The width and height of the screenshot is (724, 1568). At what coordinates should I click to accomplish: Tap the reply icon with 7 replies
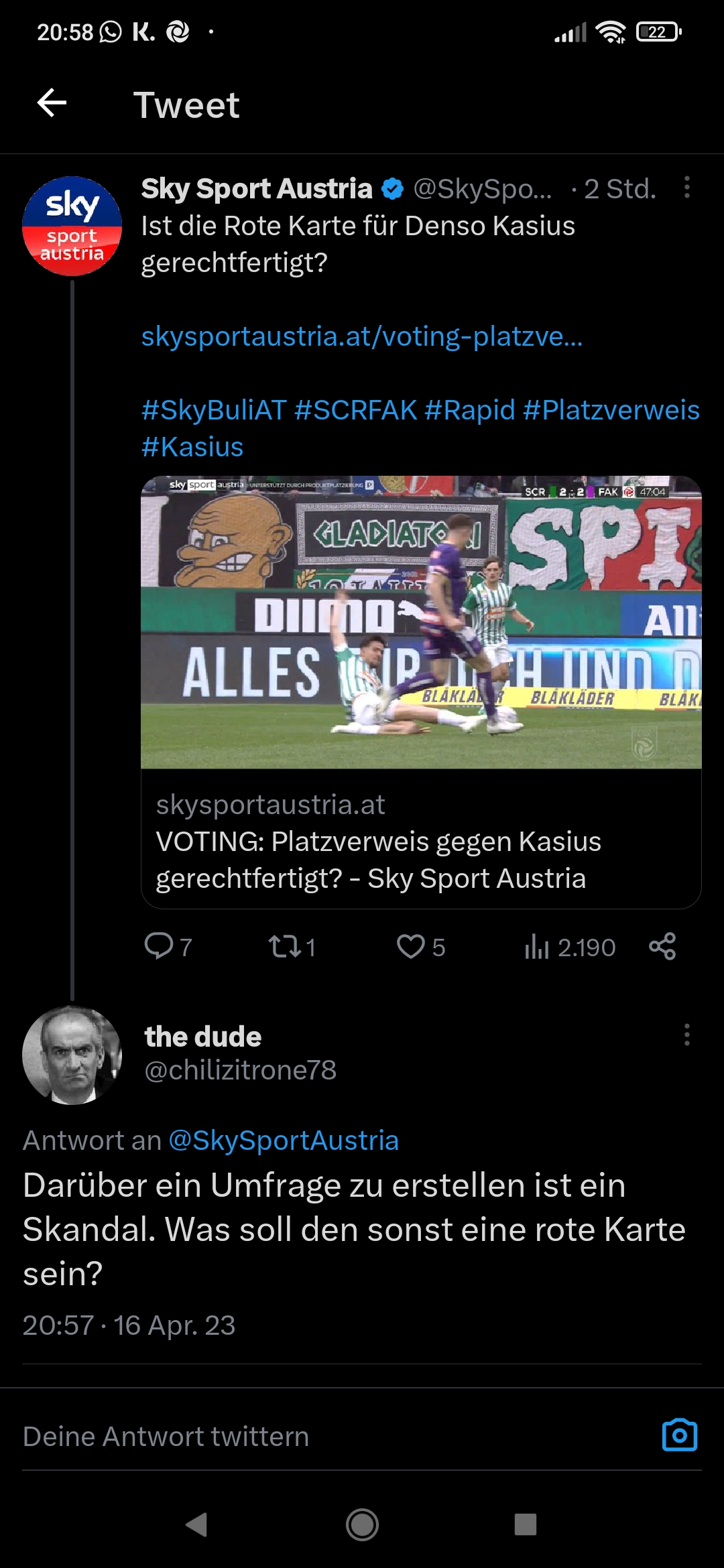[x=168, y=947]
